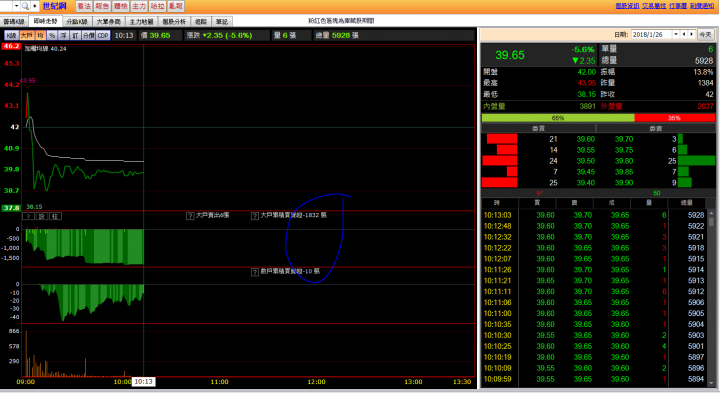Viewport: 720px width, 393px height.
Task: Click the date field showing 2018/1/26
Action: coord(652,34)
